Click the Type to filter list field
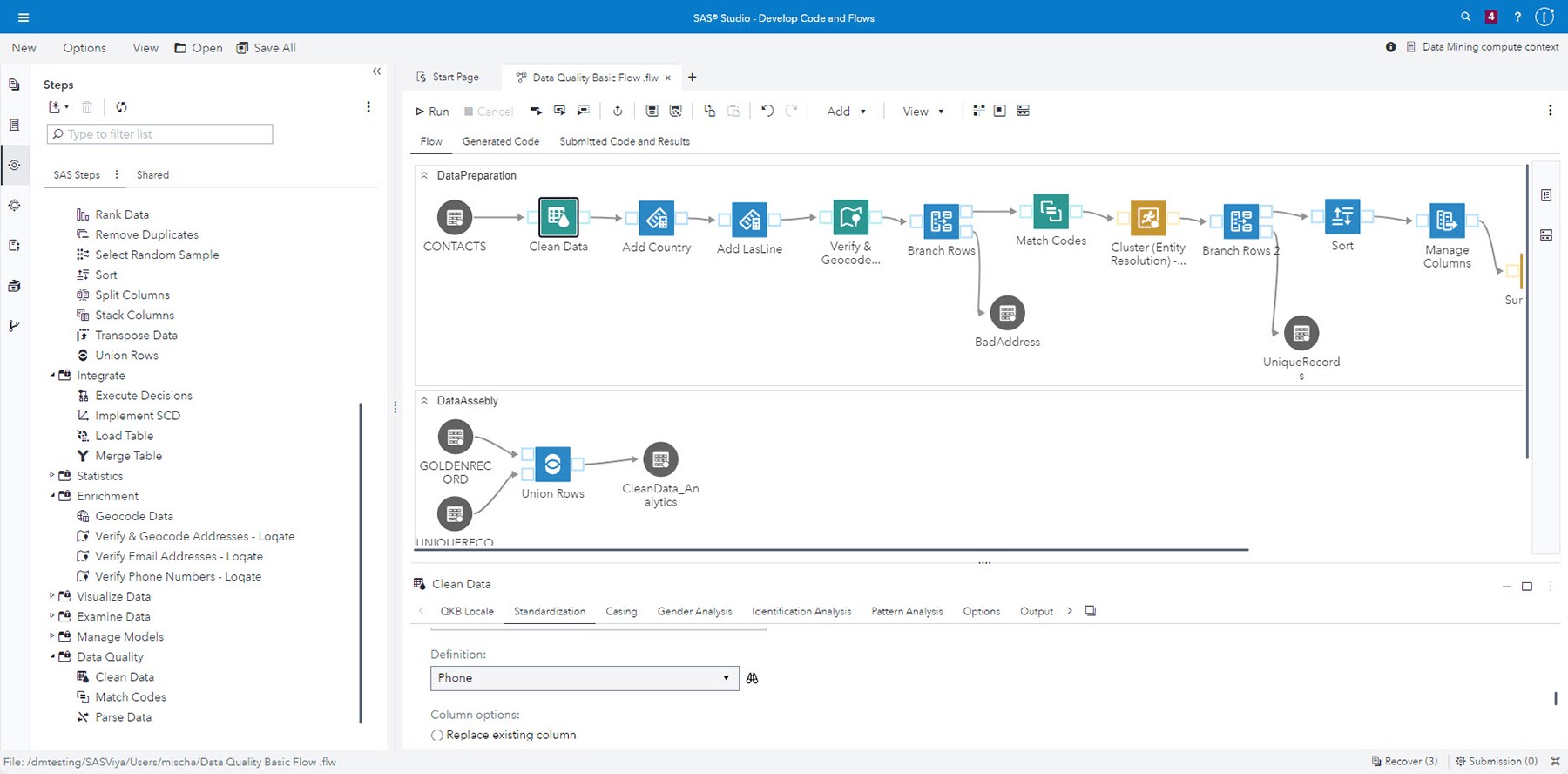Screen dimensions: 1568x774 coord(159,134)
